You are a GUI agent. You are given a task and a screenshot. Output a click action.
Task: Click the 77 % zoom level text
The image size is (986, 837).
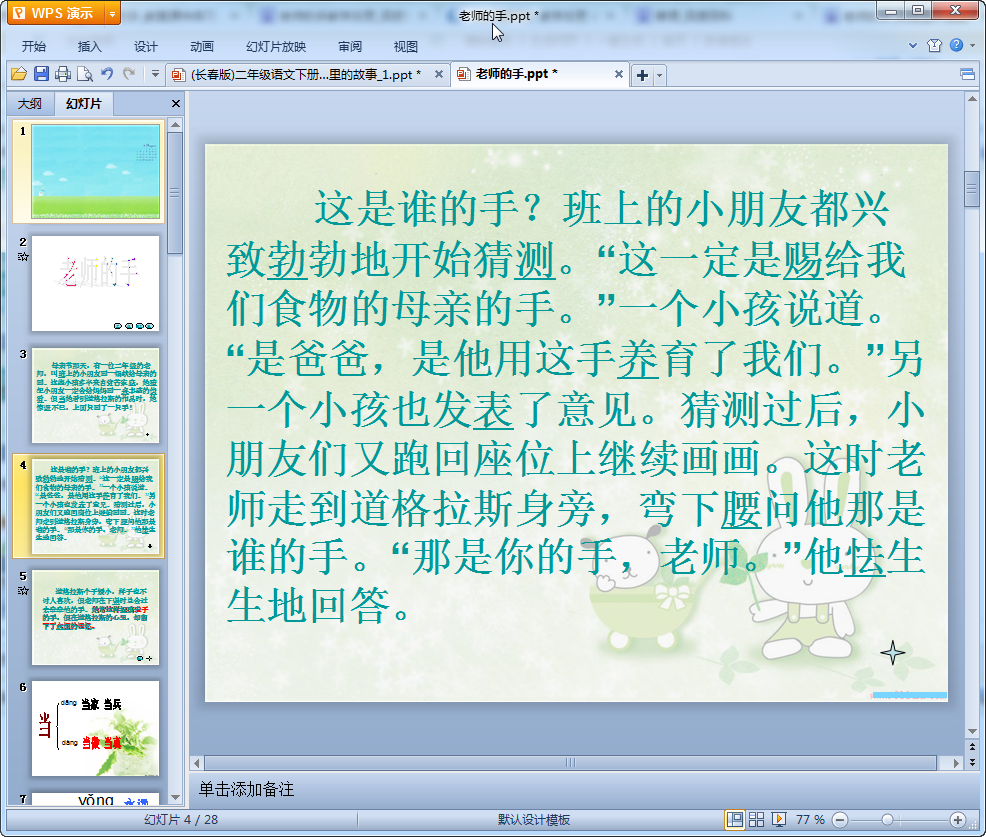pyautogui.click(x=810, y=820)
